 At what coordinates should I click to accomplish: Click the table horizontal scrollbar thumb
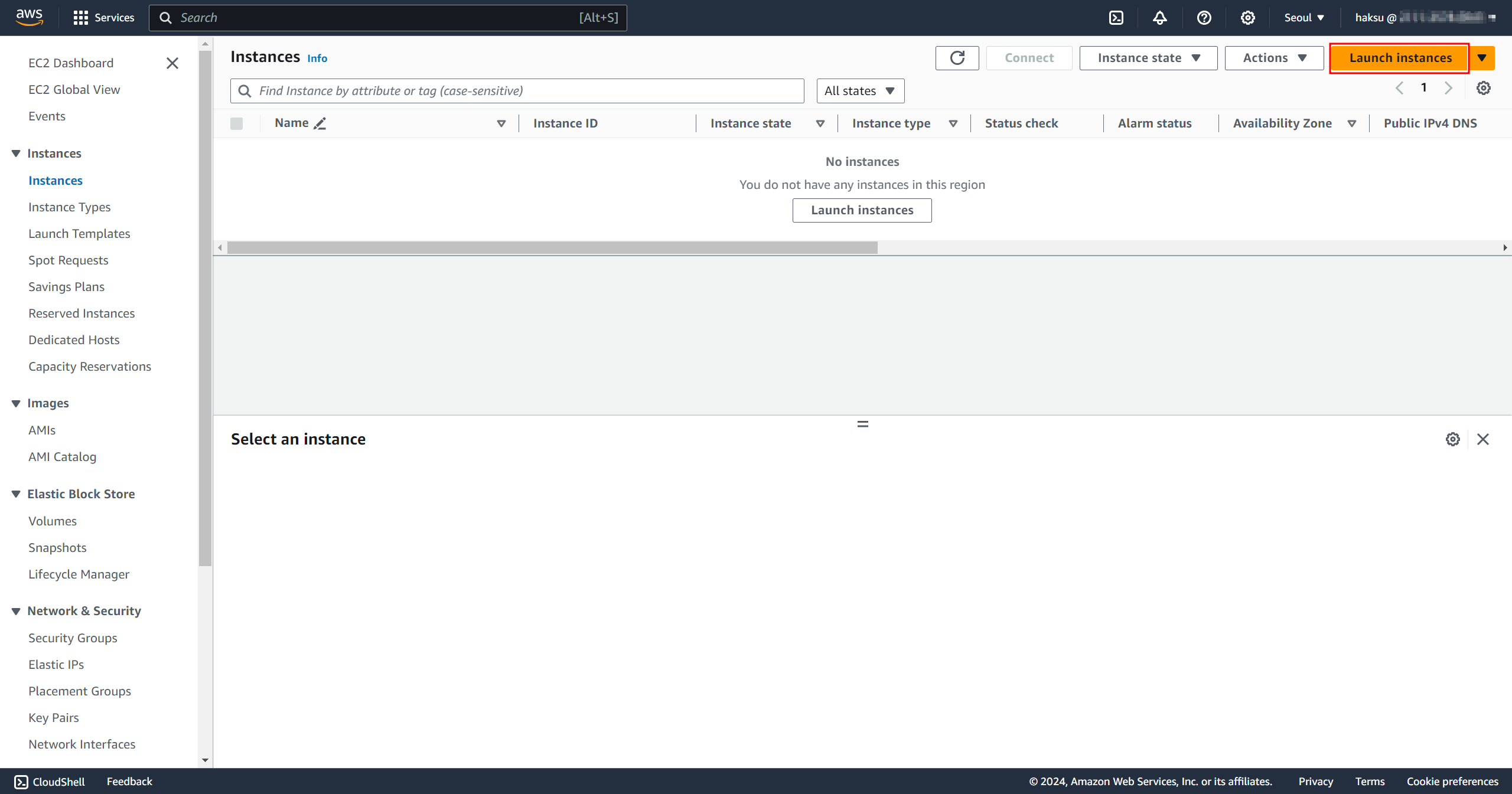(552, 248)
